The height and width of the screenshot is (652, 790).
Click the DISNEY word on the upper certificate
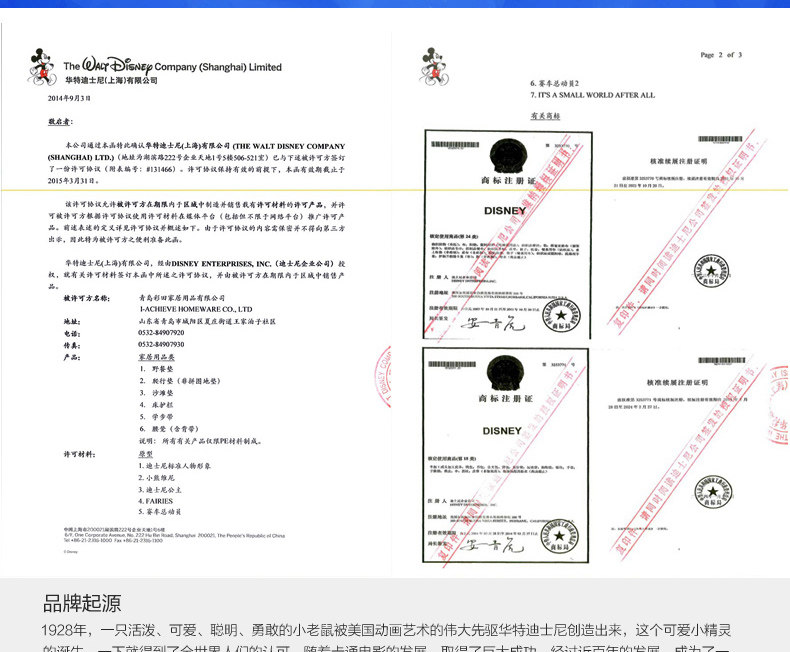pyautogui.click(x=505, y=211)
